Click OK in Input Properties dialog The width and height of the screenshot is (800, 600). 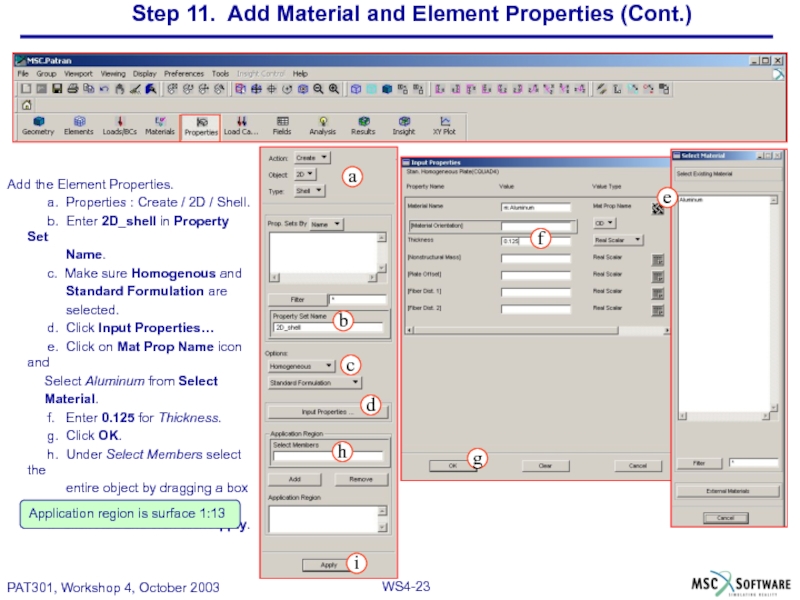[x=453, y=466]
